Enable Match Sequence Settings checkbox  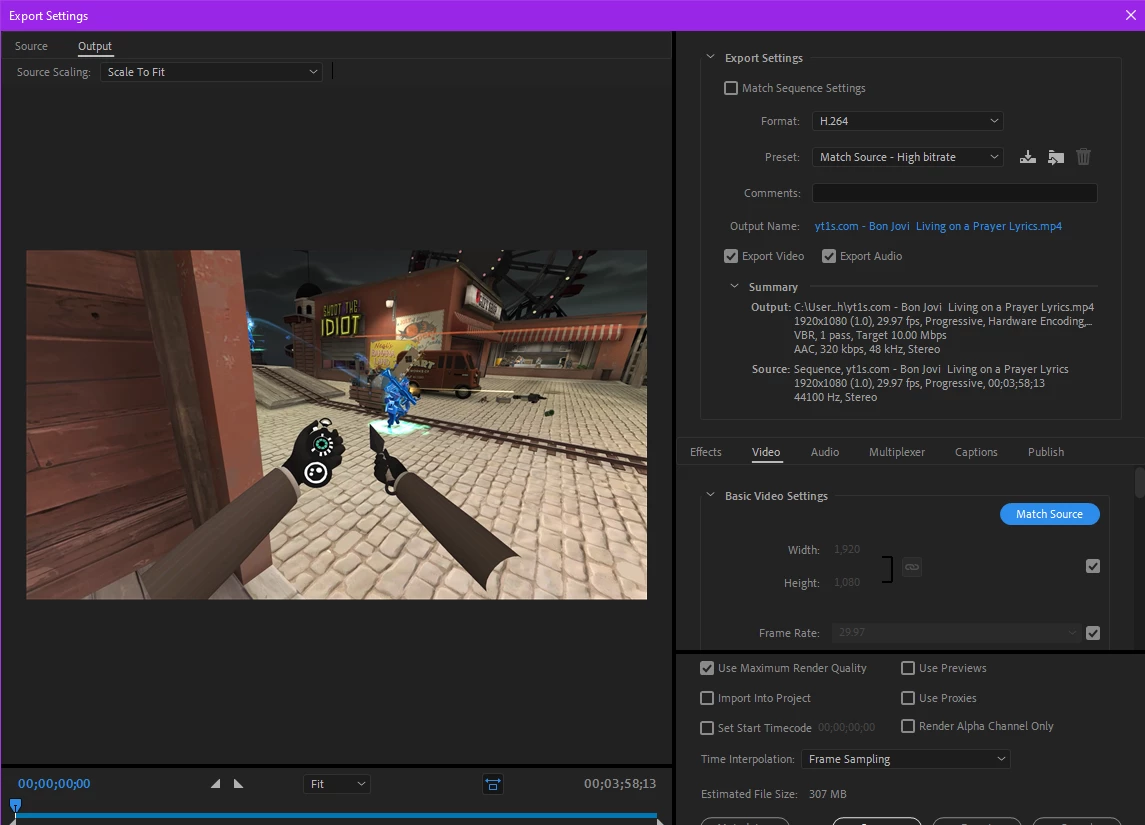[731, 88]
